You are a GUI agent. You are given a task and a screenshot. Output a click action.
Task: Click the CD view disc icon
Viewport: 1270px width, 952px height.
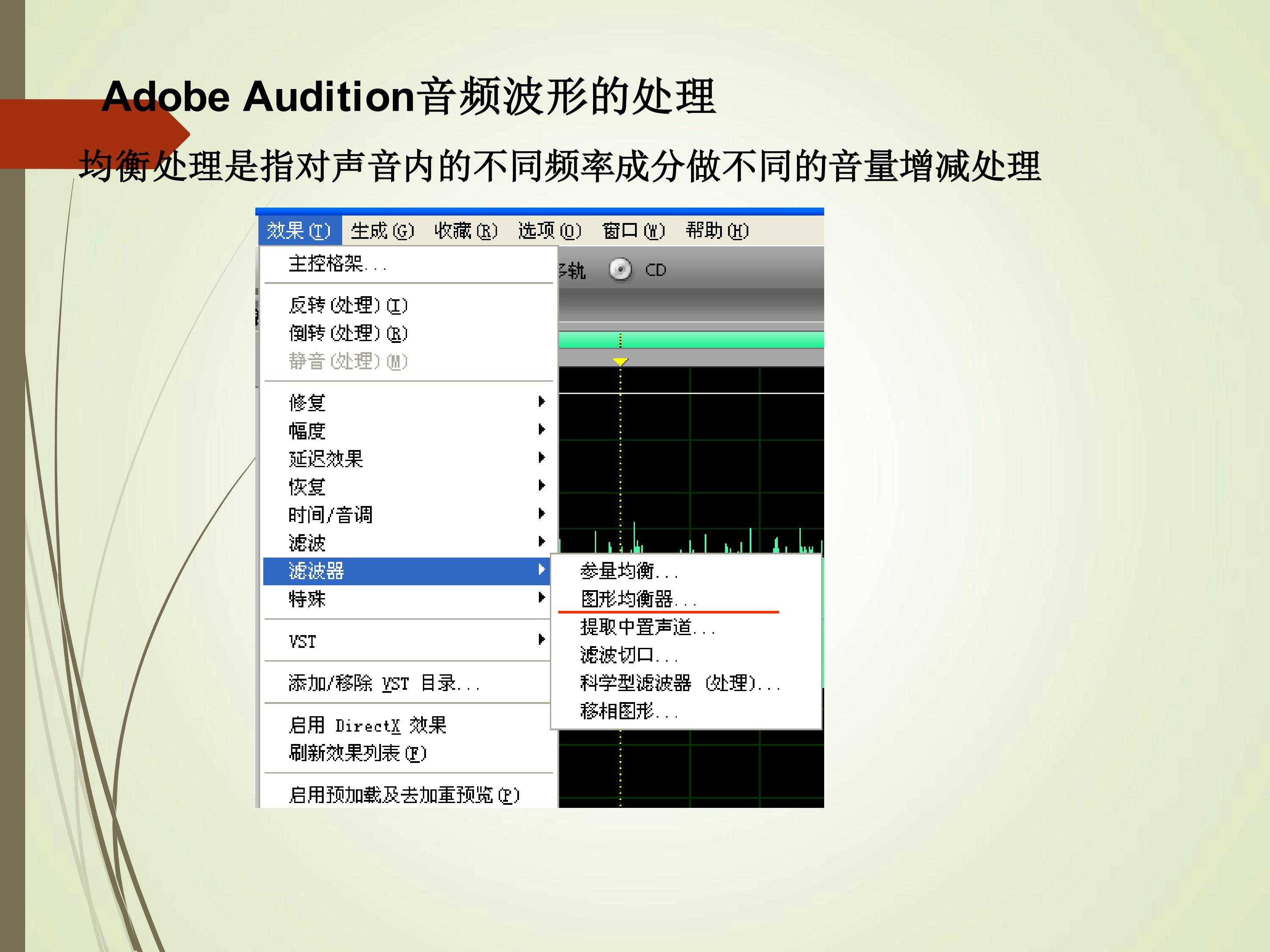pyautogui.click(x=620, y=269)
